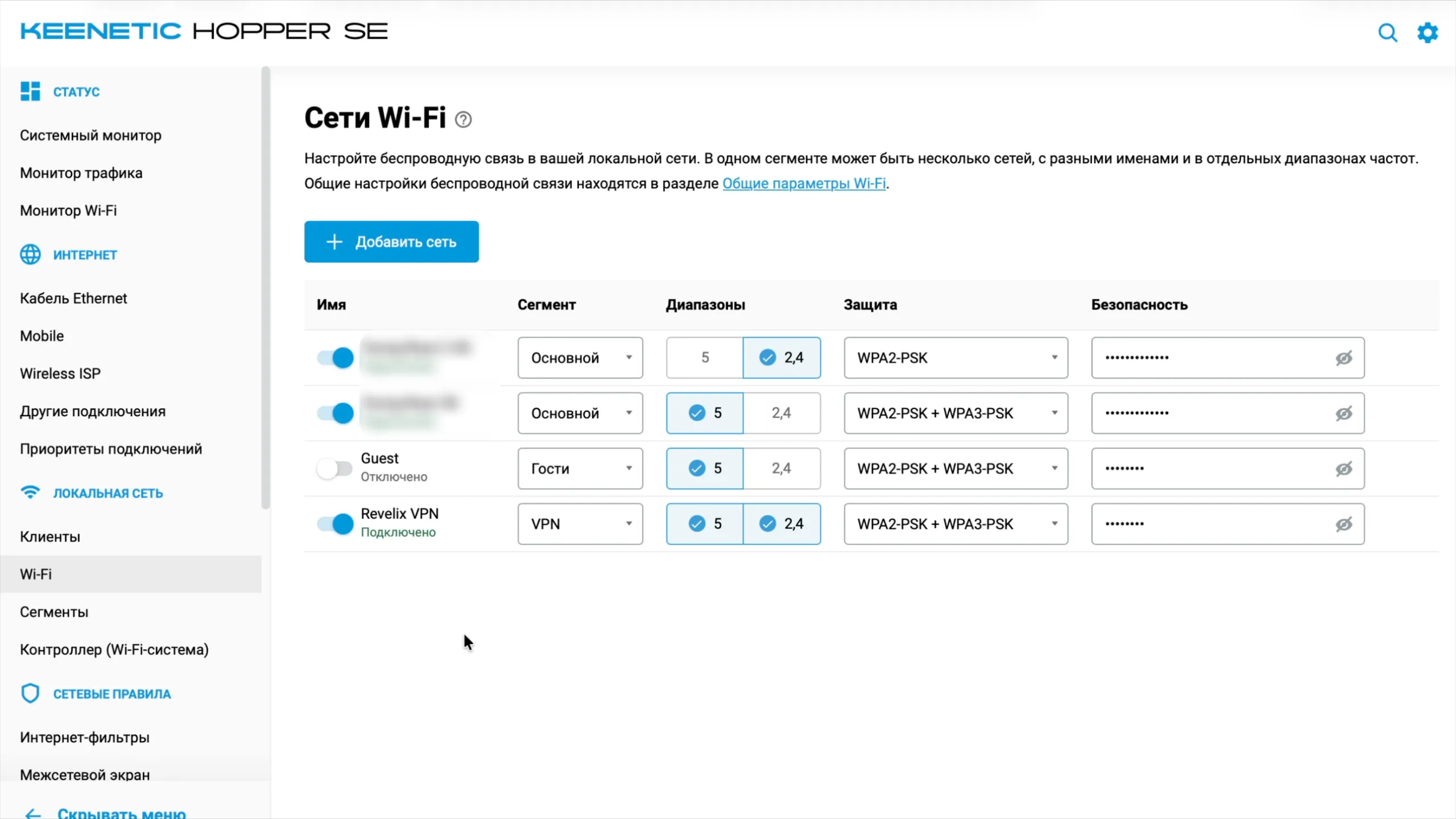Turn off the Revelix VPN switch

point(335,524)
